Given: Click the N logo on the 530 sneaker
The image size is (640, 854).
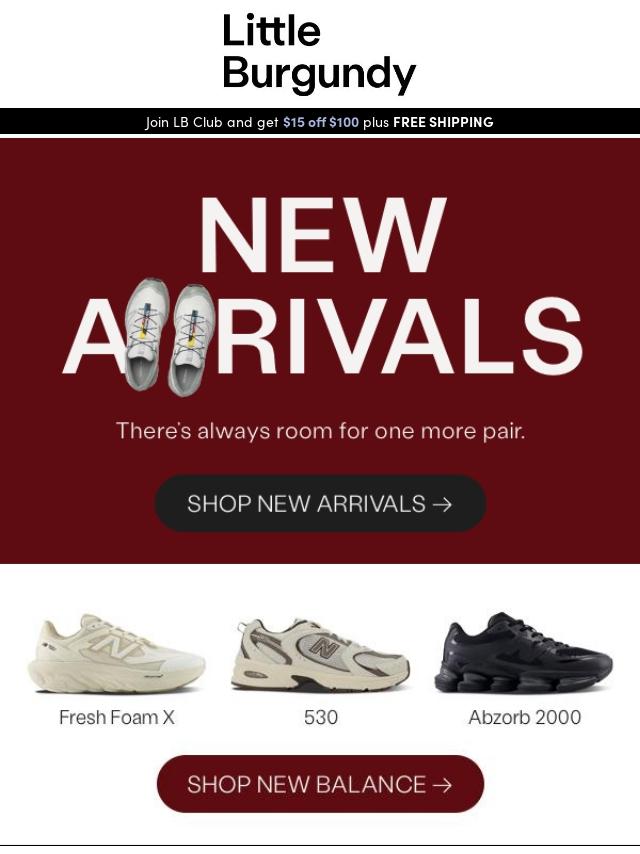Looking at the screenshot, I should tap(324, 648).
